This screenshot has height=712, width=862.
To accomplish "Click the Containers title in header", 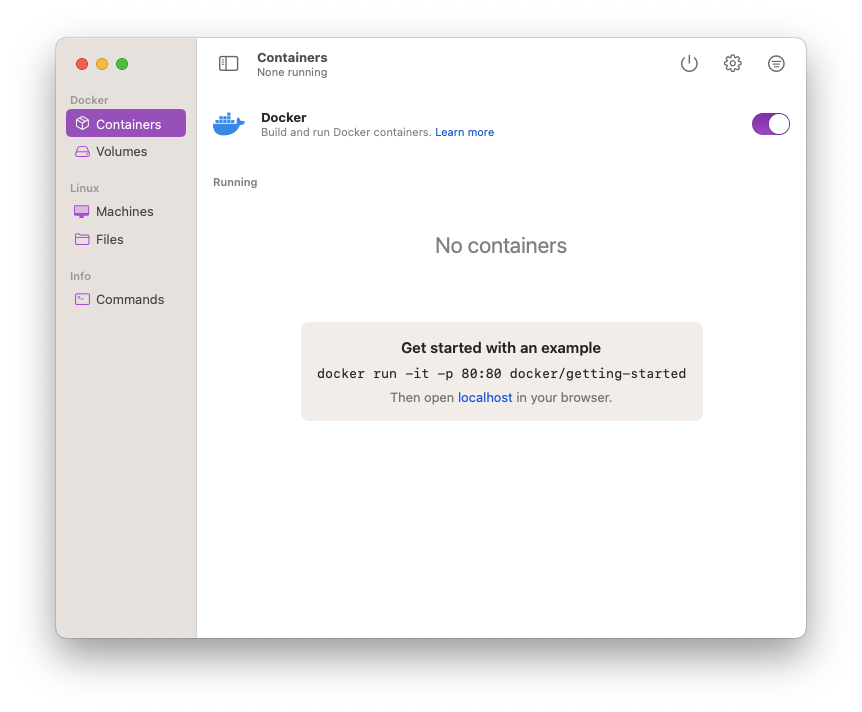I will click(292, 58).
